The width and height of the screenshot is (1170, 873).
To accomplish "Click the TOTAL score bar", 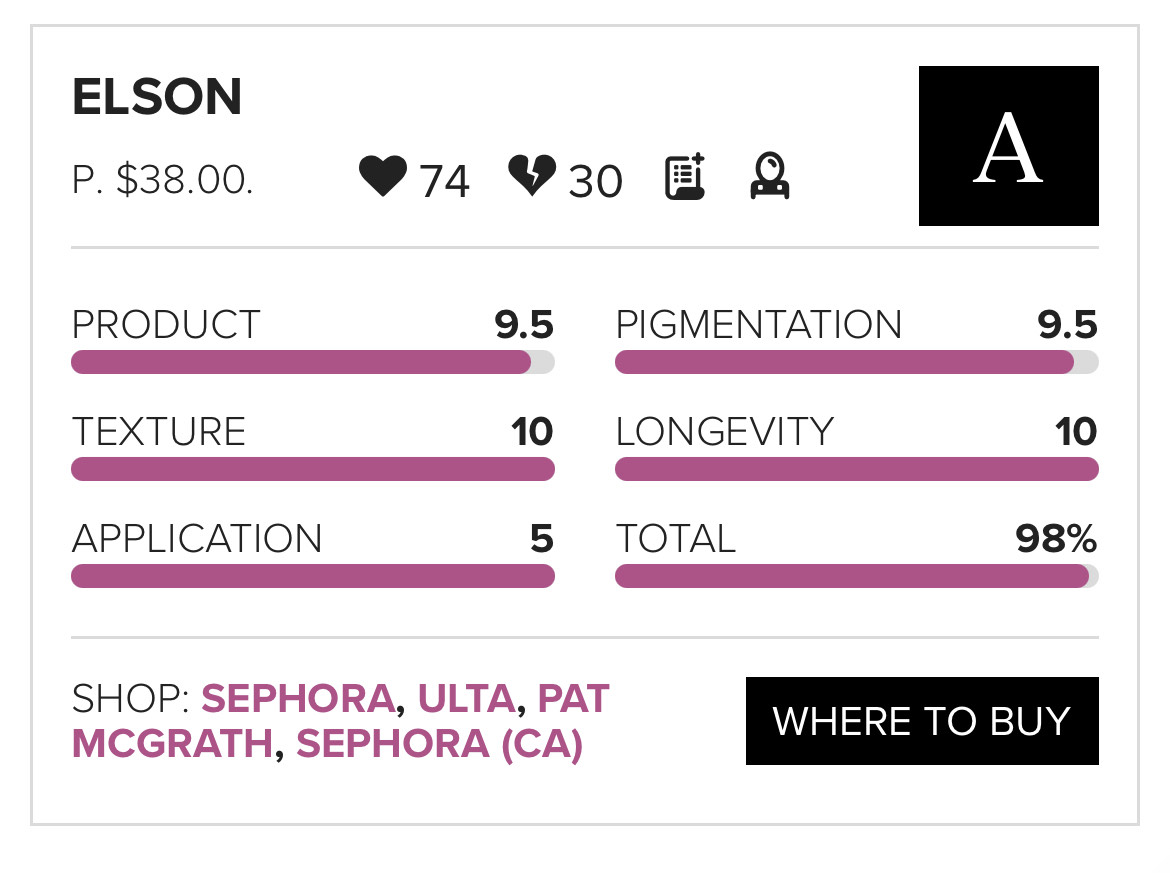I will [856, 576].
